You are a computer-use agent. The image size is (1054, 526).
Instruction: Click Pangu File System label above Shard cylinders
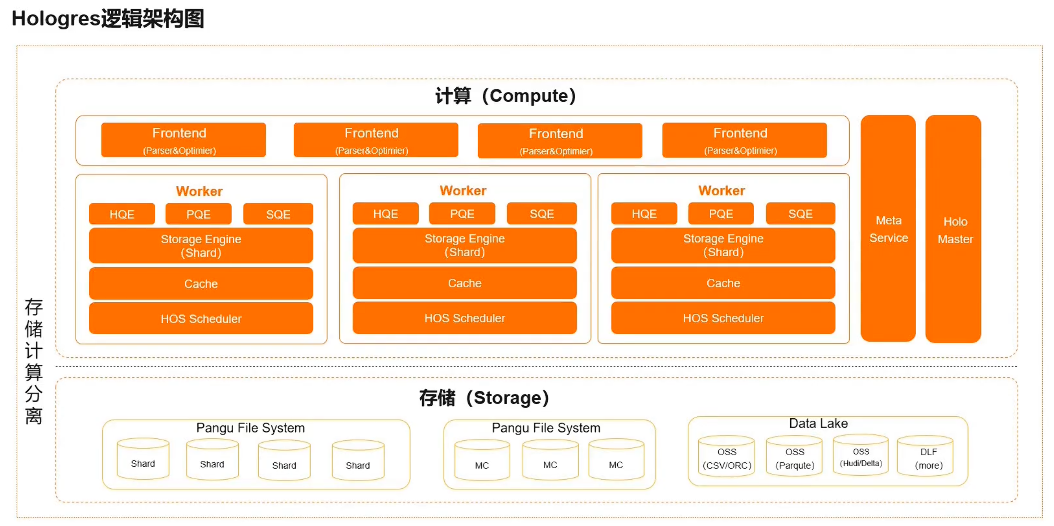coord(250,428)
